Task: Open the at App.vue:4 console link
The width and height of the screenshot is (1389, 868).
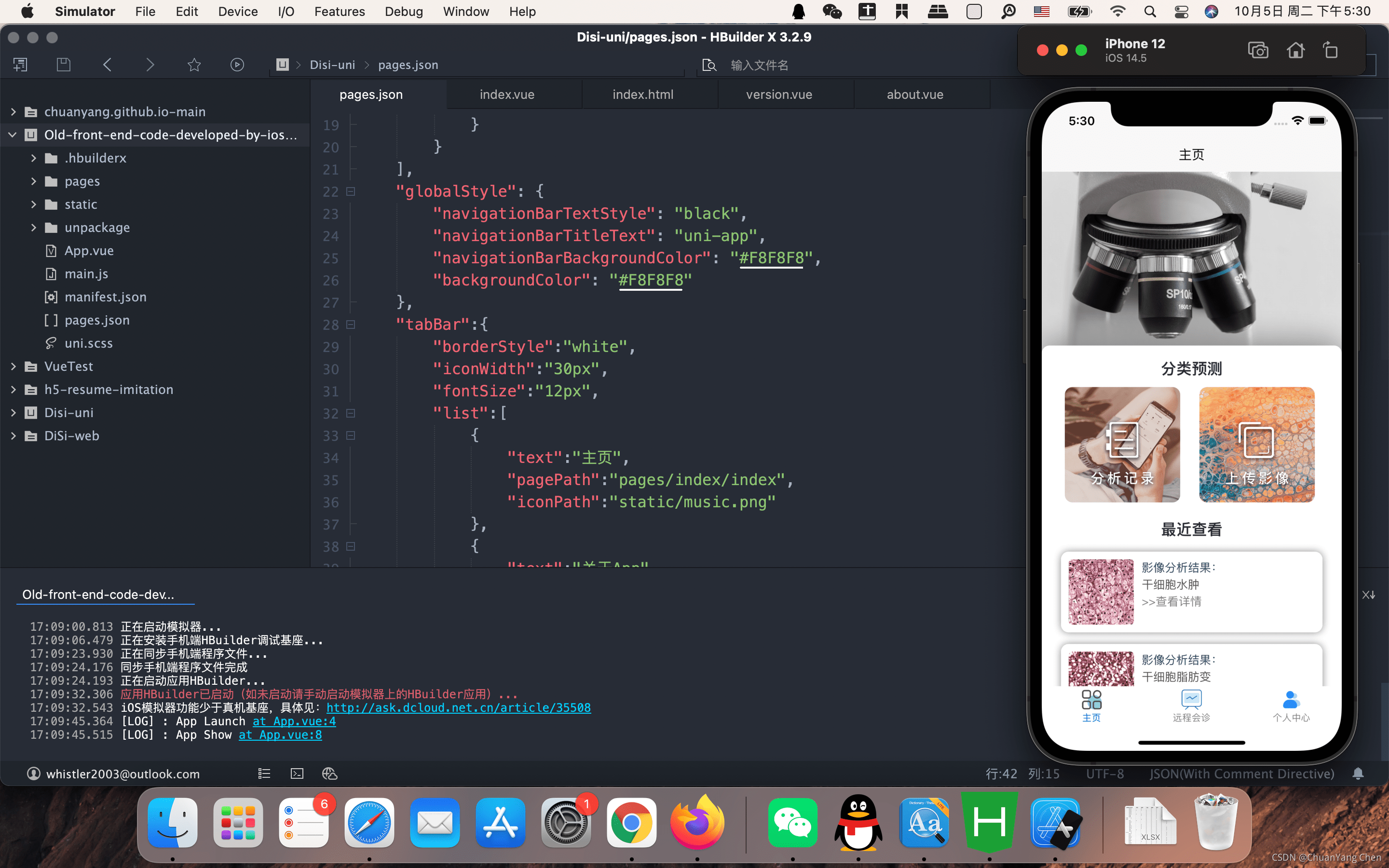Action: [x=295, y=721]
